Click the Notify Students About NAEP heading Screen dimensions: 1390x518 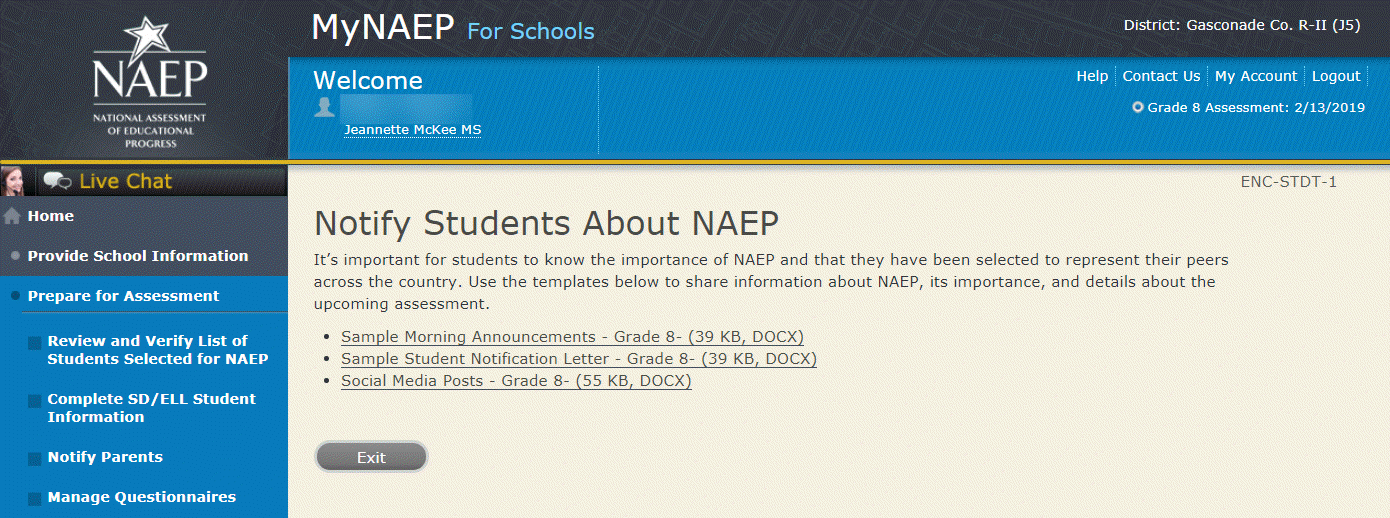[546, 222]
